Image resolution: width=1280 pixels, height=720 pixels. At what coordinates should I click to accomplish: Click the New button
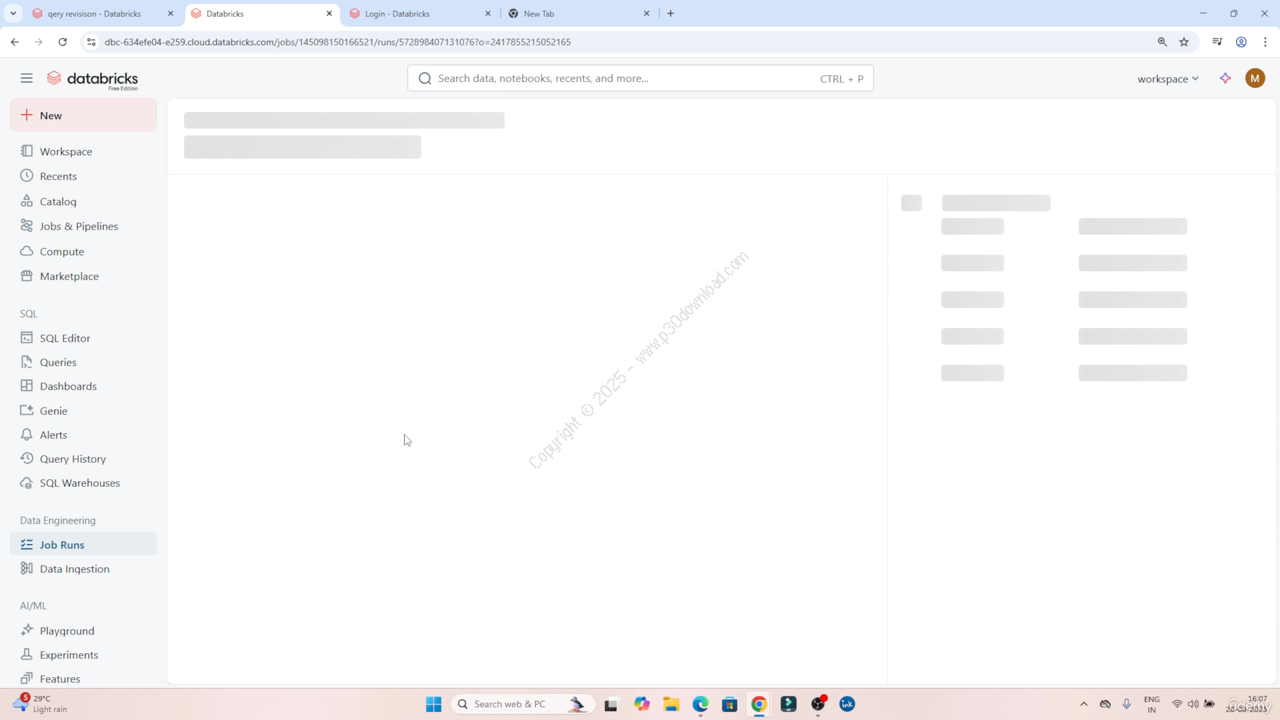coord(83,115)
